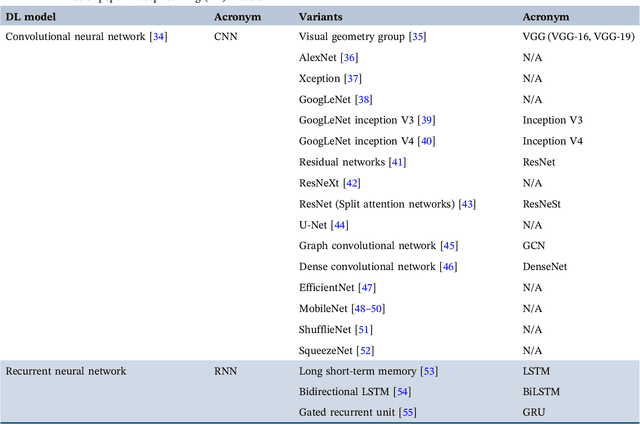Follow the ShuffleNet citation 51
640x425 pixels.
[x=365, y=330]
